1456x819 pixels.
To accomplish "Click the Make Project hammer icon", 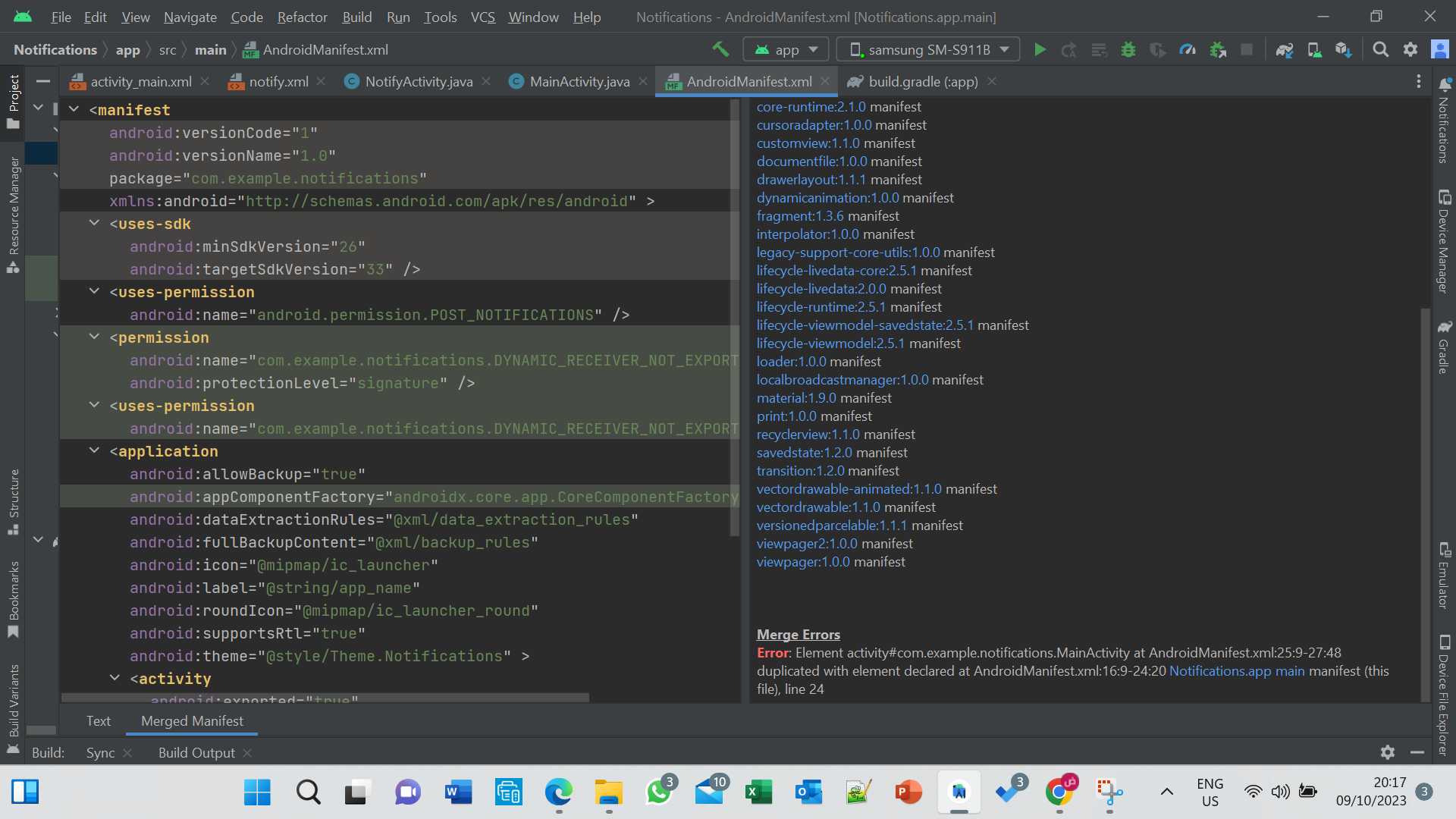I will click(720, 49).
